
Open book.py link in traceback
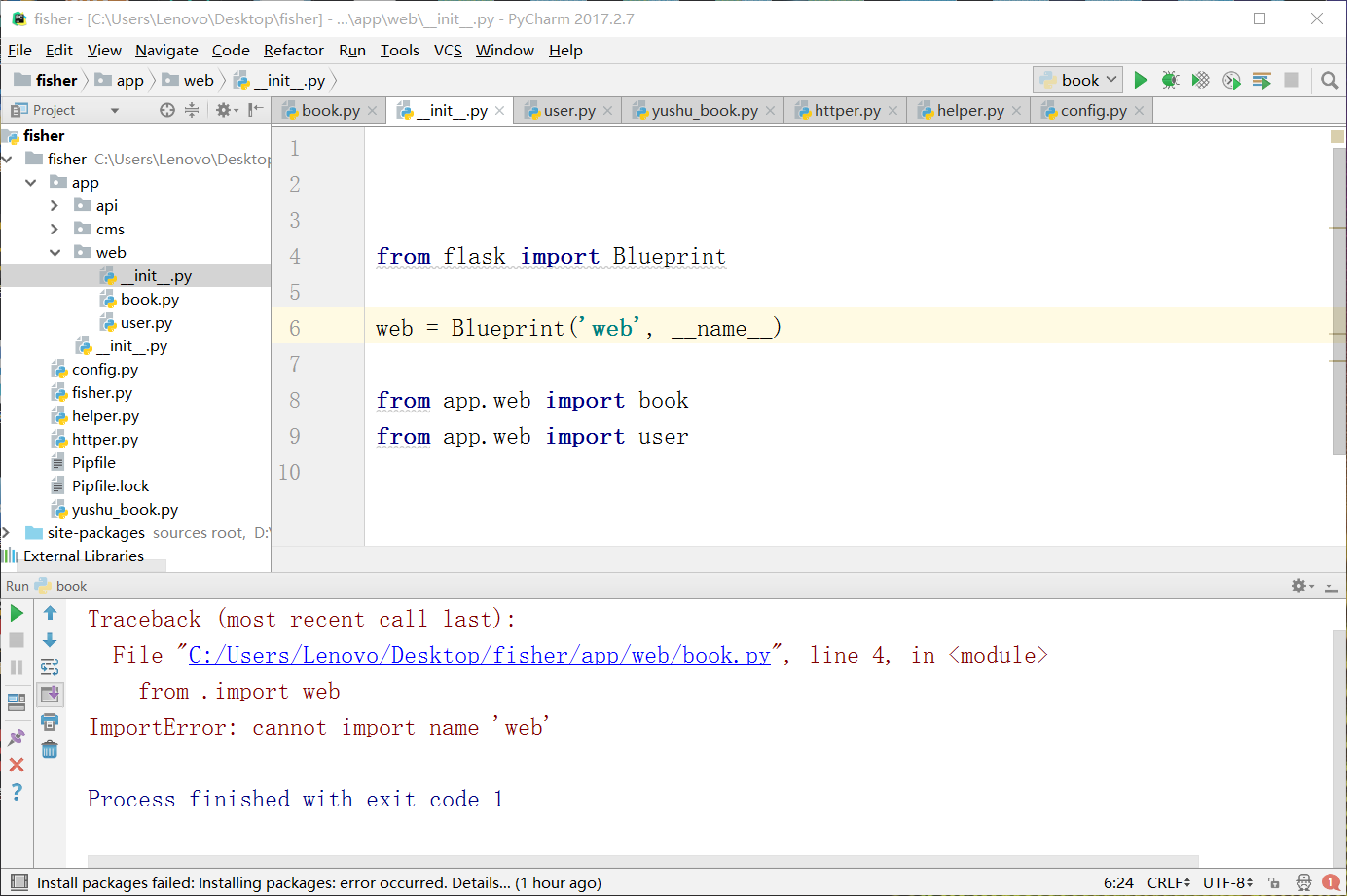click(x=480, y=655)
